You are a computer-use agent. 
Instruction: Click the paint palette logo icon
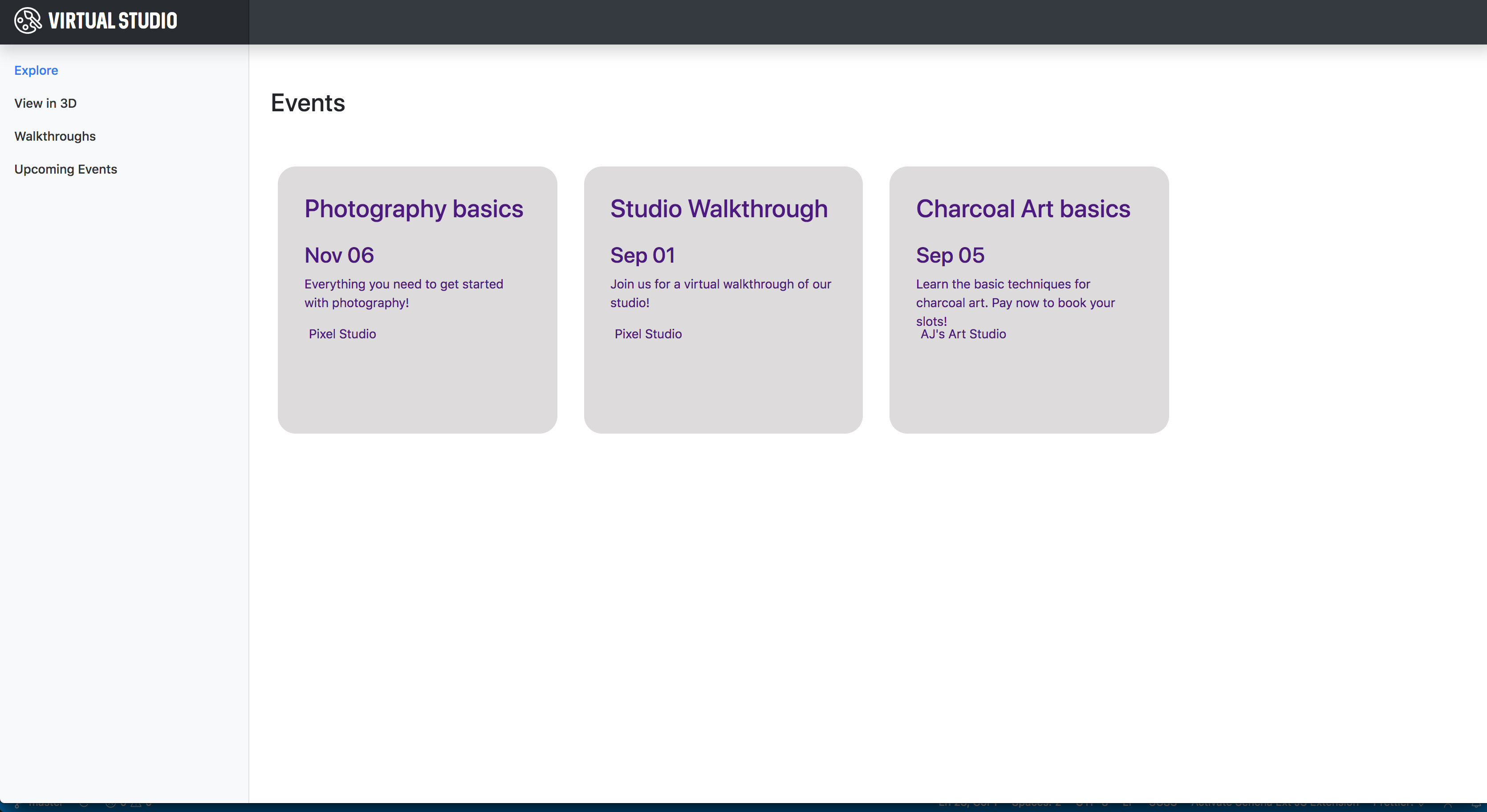click(x=28, y=21)
